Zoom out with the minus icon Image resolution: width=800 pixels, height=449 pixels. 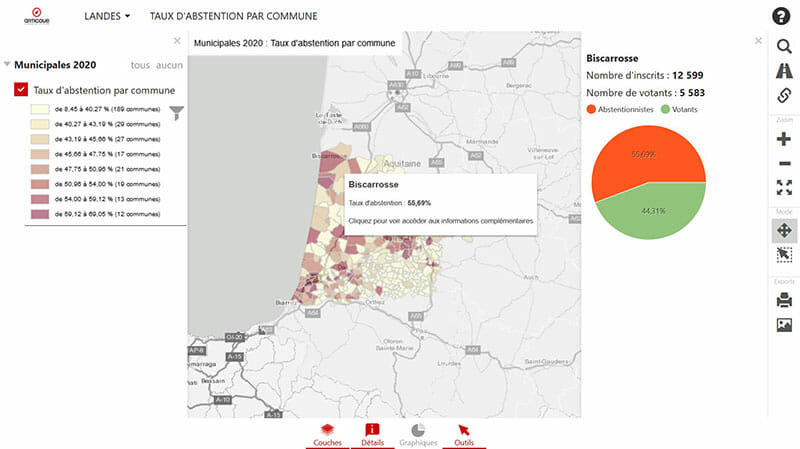785,163
